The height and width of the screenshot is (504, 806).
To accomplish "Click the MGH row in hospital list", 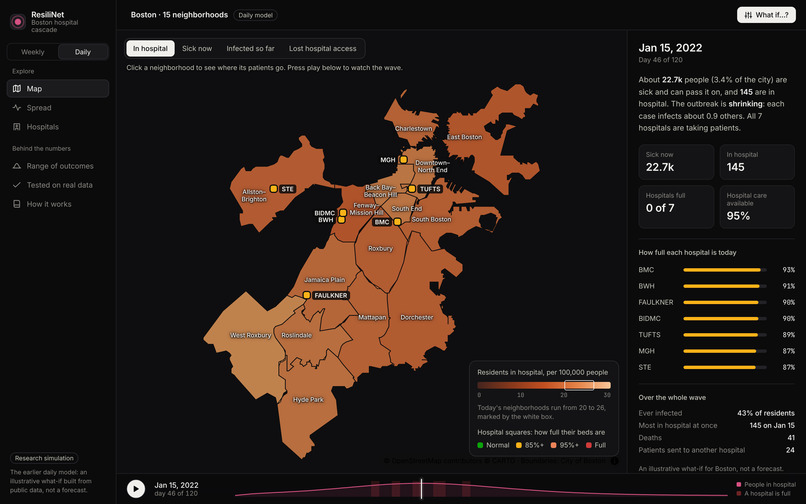I will [x=717, y=351].
